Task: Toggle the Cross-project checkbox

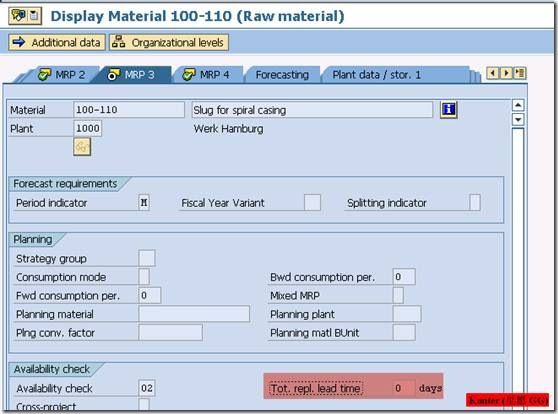Action: tap(144, 404)
